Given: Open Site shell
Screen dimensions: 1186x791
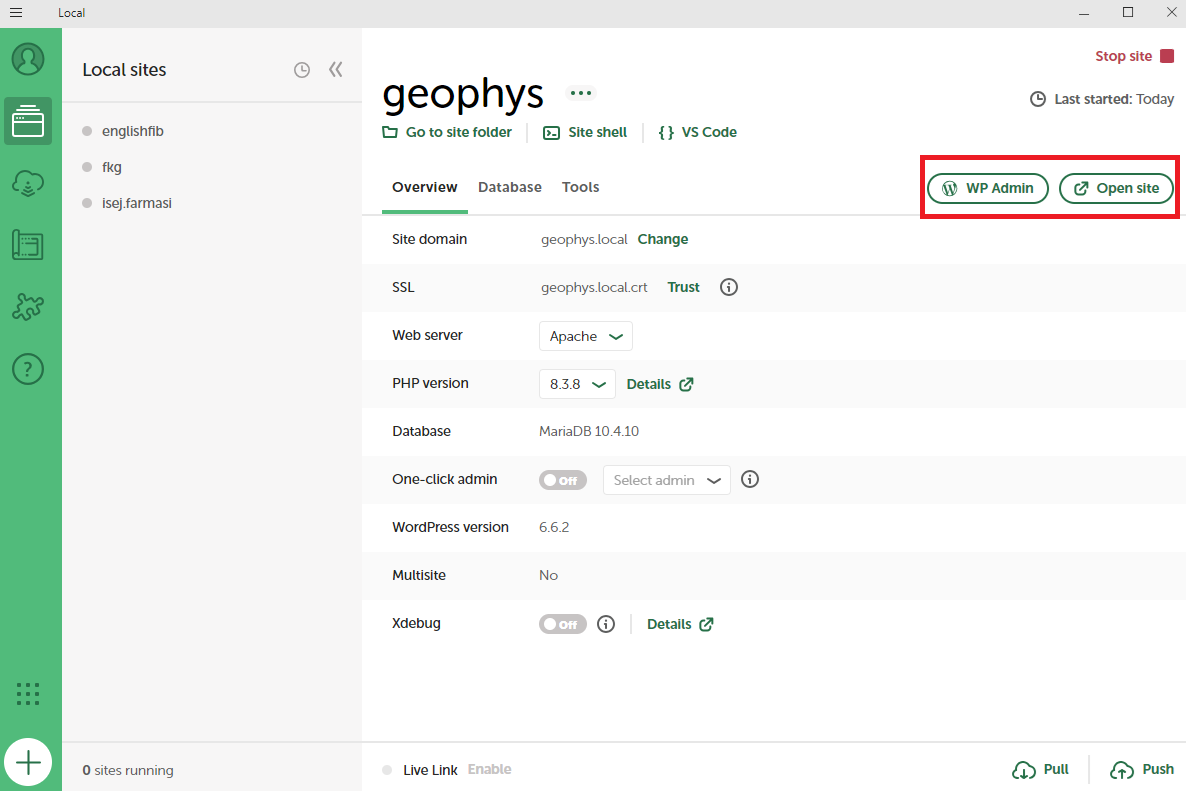Looking at the screenshot, I should 585,132.
